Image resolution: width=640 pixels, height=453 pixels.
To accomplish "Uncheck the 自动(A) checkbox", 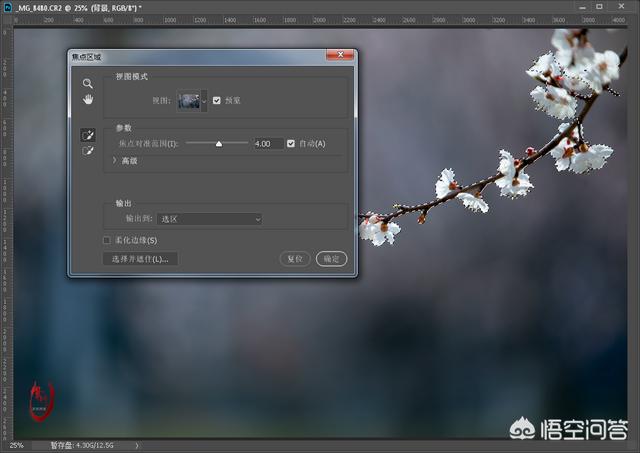I will click(292, 144).
